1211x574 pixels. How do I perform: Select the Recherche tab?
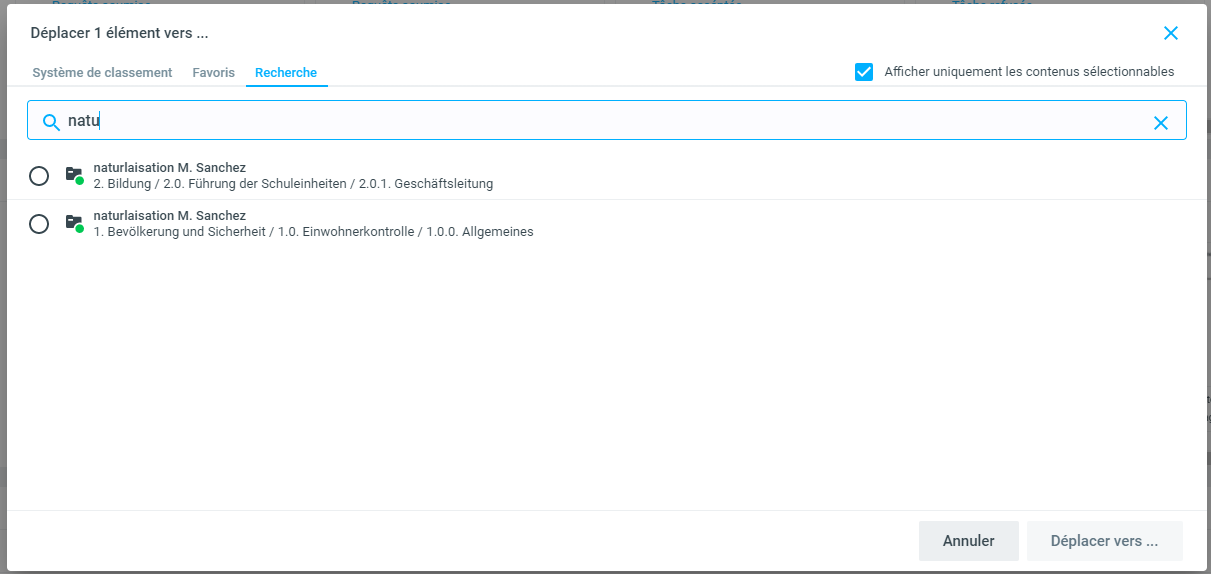coord(286,73)
